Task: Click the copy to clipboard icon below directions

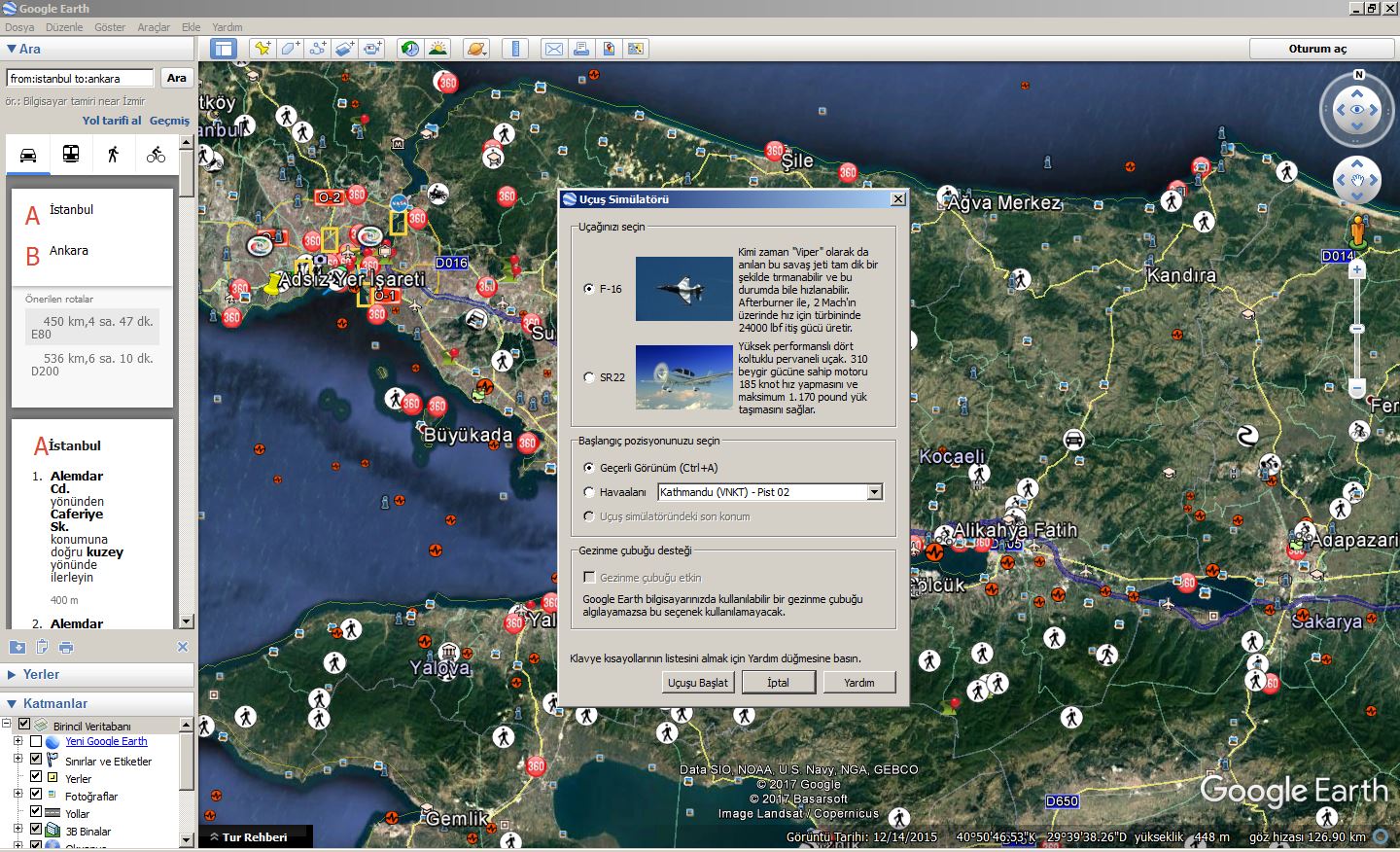Action: click(42, 647)
